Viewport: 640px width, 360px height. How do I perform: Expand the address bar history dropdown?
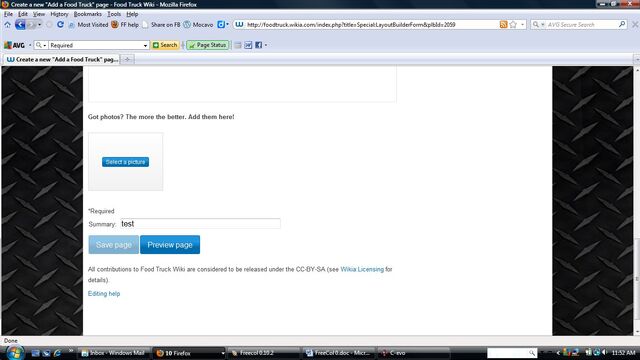click(x=522, y=24)
